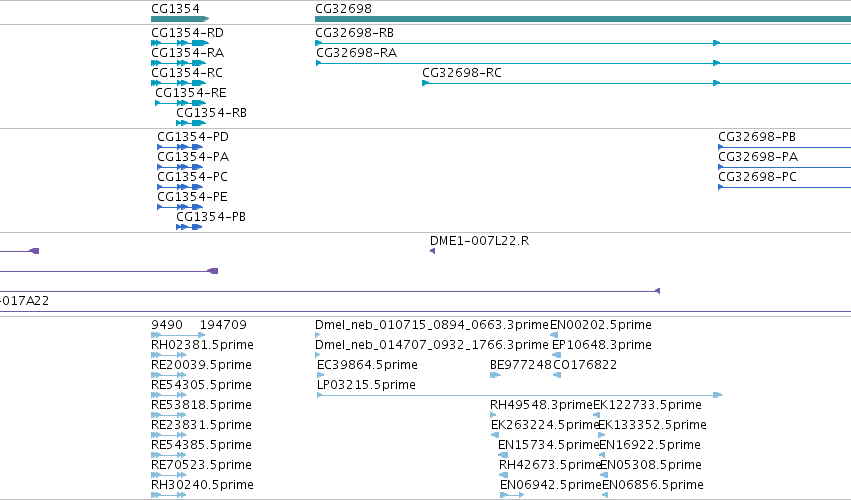This screenshot has height=500, width=851.
Task: Click the protein label CG1354-PC
Action: pos(192,177)
